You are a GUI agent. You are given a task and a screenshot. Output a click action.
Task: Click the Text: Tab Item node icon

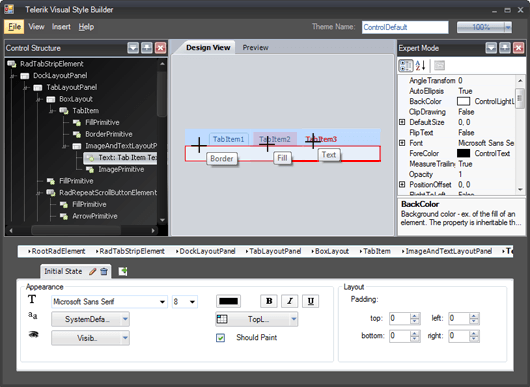[90, 158]
